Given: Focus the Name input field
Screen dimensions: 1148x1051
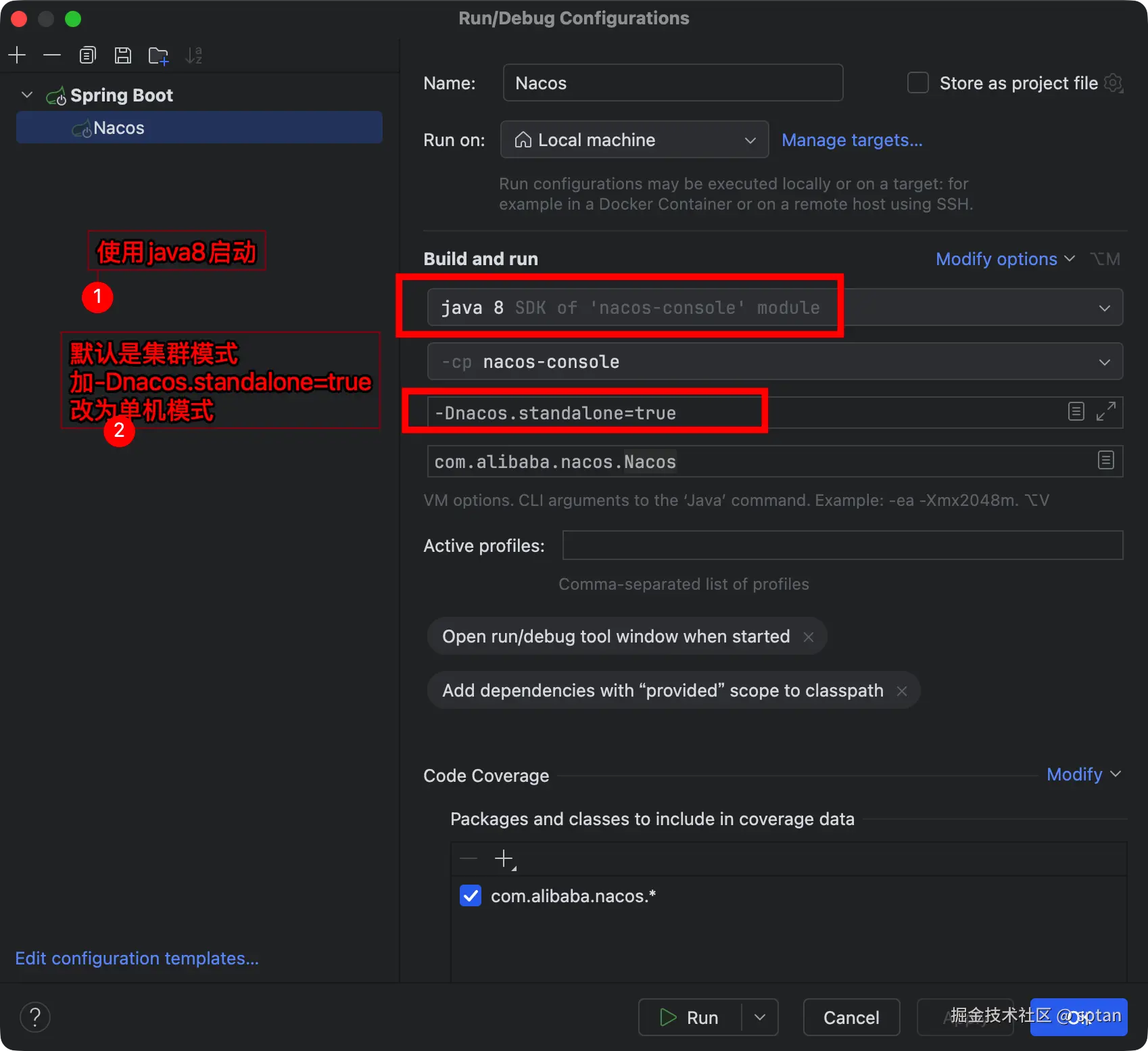Looking at the screenshot, I should pyautogui.click(x=673, y=83).
